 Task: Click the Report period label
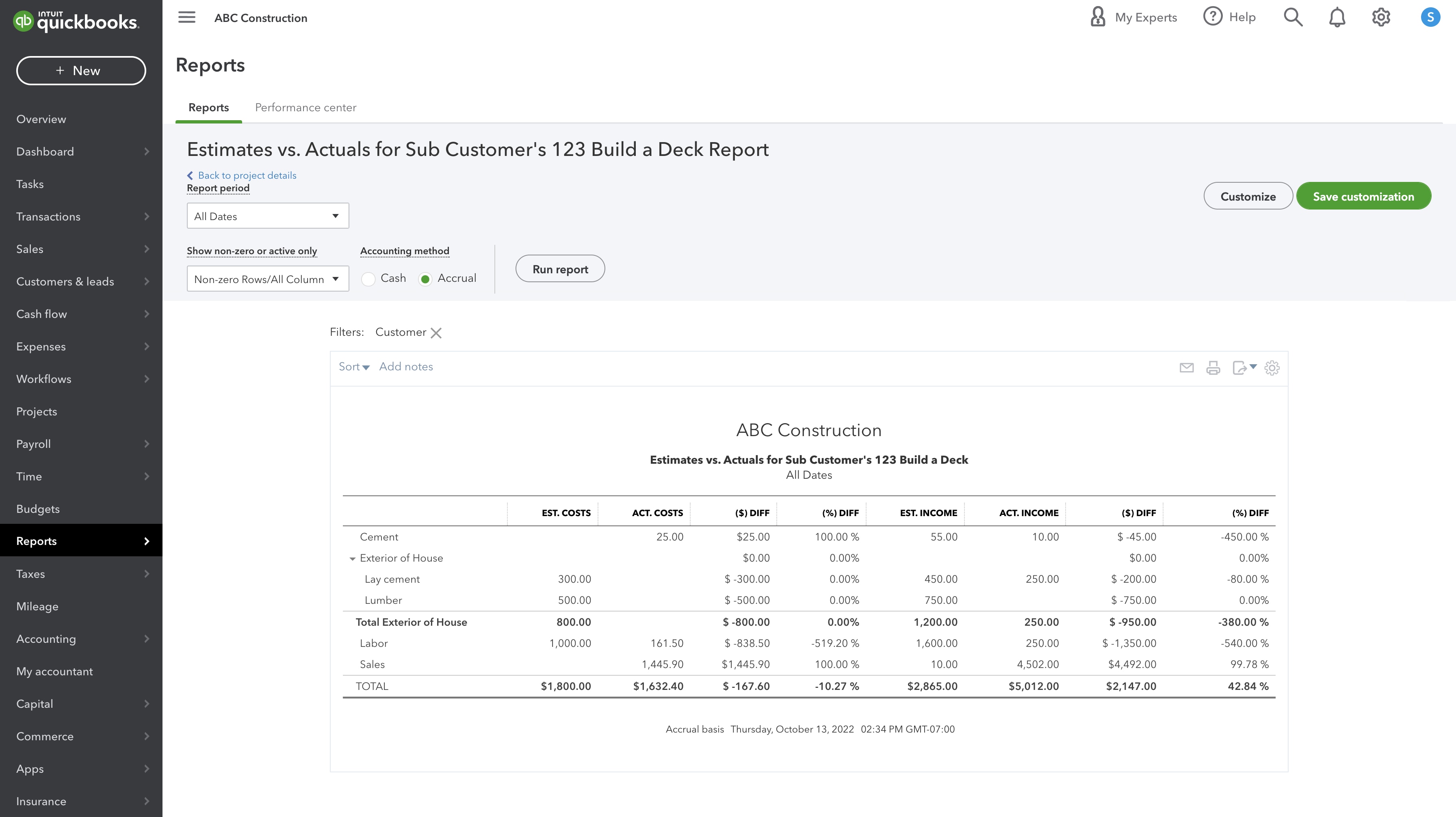(218, 188)
